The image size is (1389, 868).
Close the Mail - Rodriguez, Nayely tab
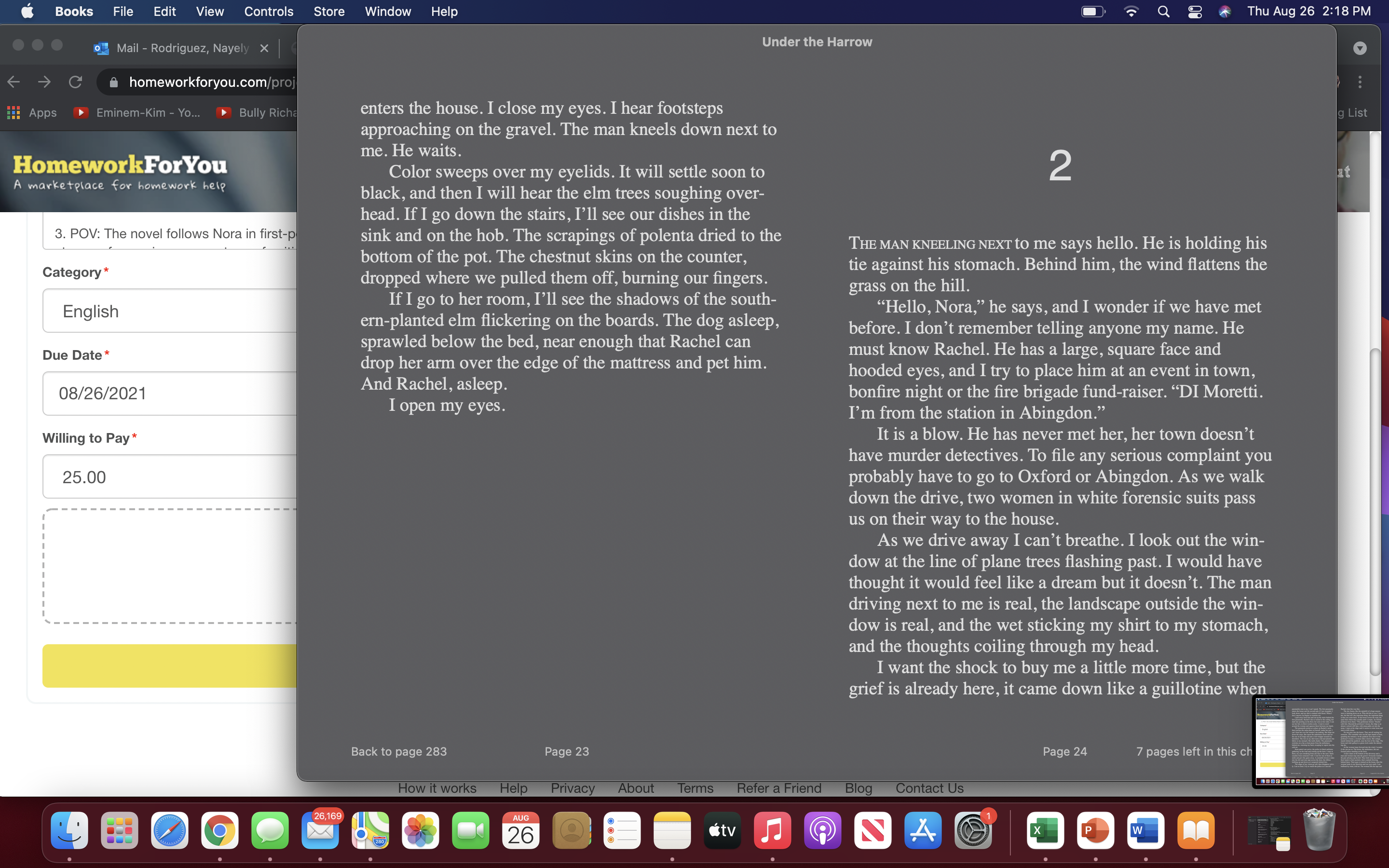click(264, 48)
